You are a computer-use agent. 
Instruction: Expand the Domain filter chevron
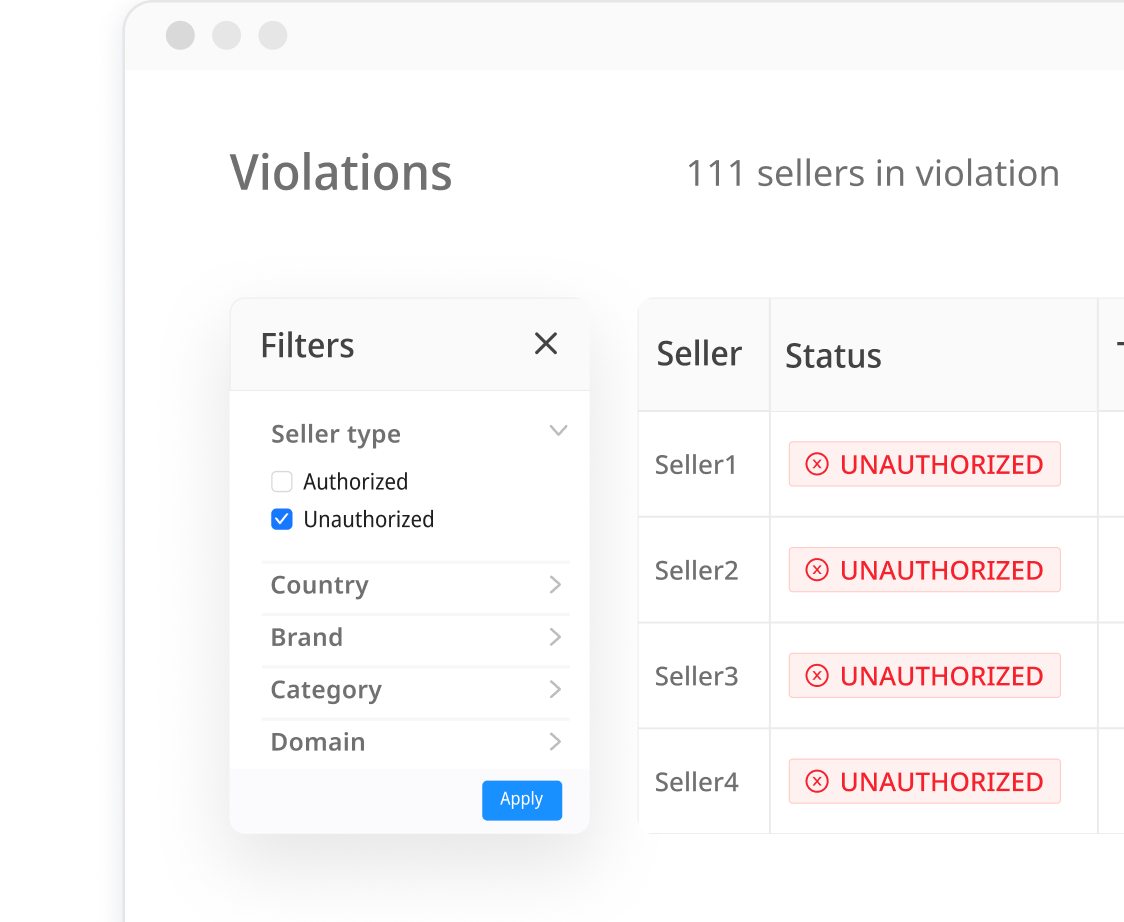[x=556, y=742]
